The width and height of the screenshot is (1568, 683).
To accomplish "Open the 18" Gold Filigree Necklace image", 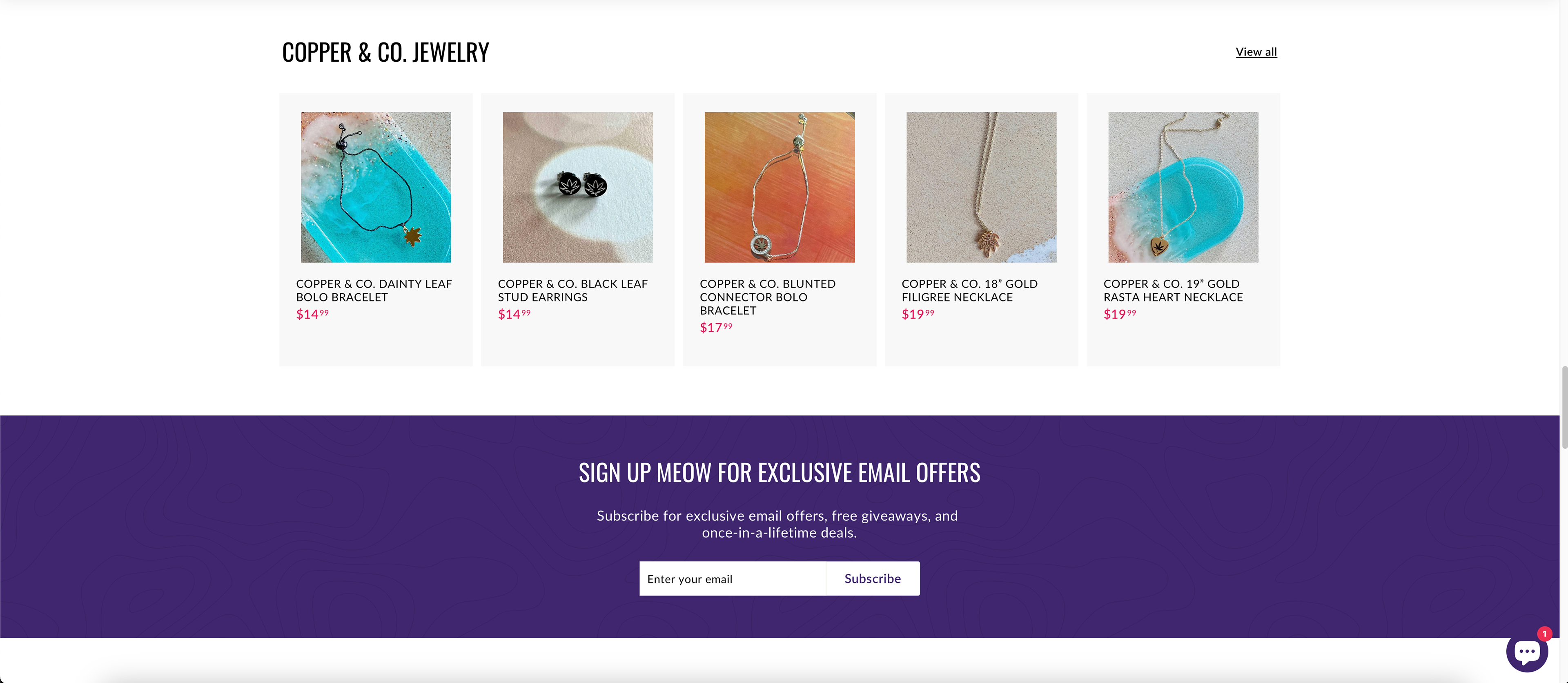I will 980,187.
